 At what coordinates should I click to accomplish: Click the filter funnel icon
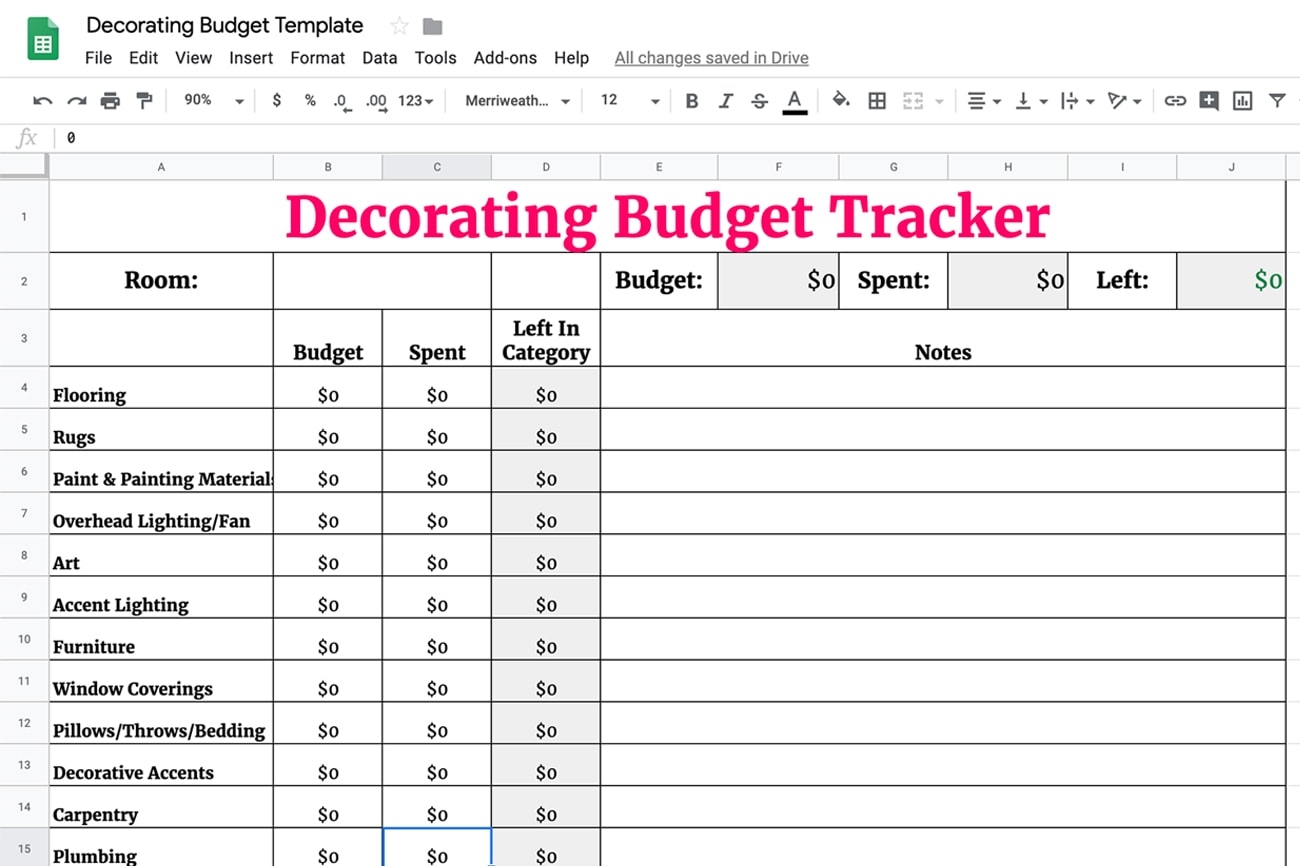(x=1277, y=101)
